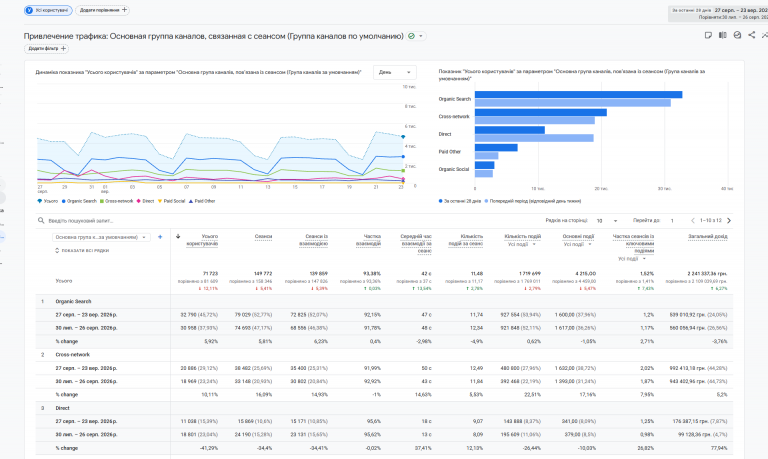Click the Paid Other bar chart label
This screenshot has height=459, width=768.
click(450, 151)
